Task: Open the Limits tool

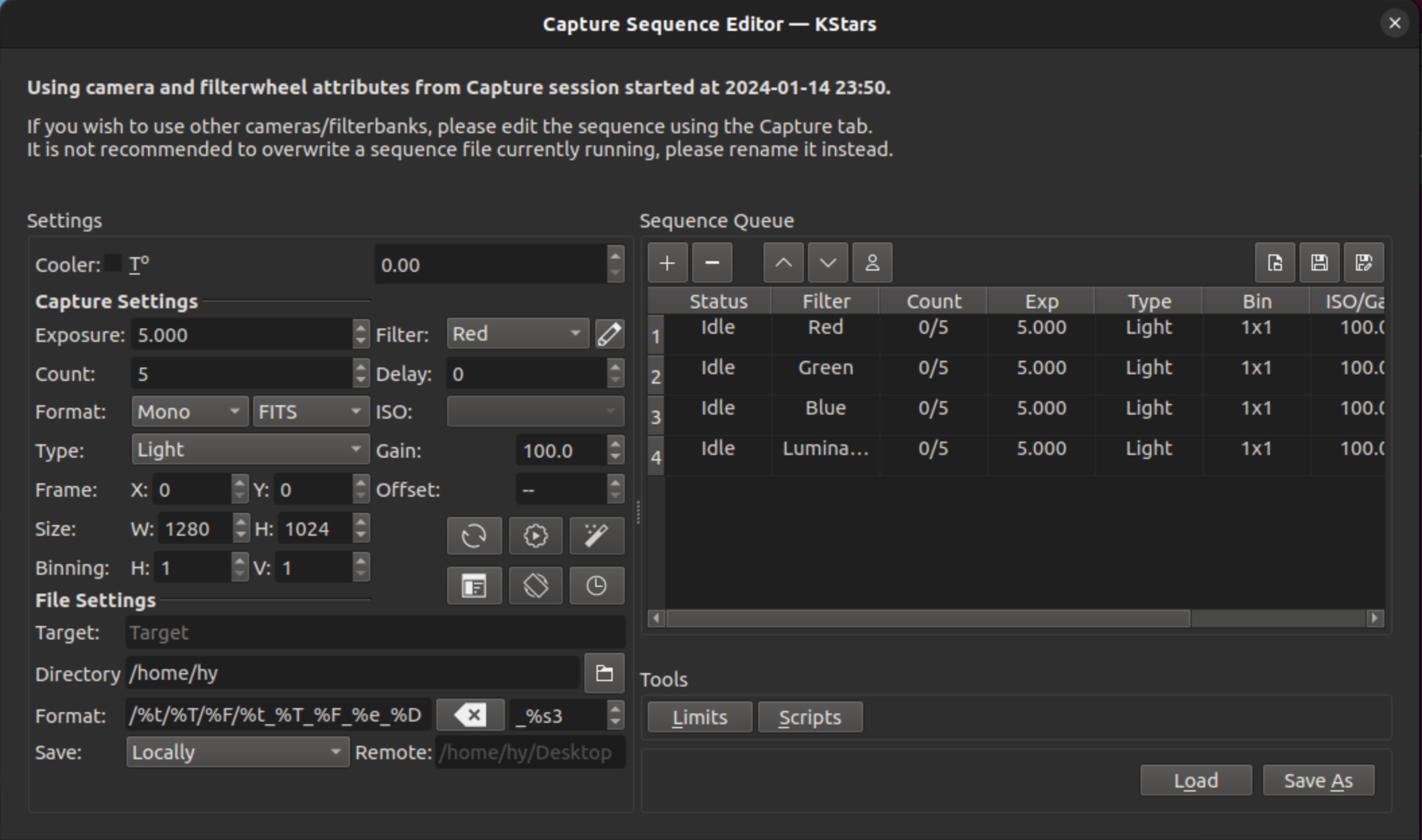Action: tap(699, 717)
